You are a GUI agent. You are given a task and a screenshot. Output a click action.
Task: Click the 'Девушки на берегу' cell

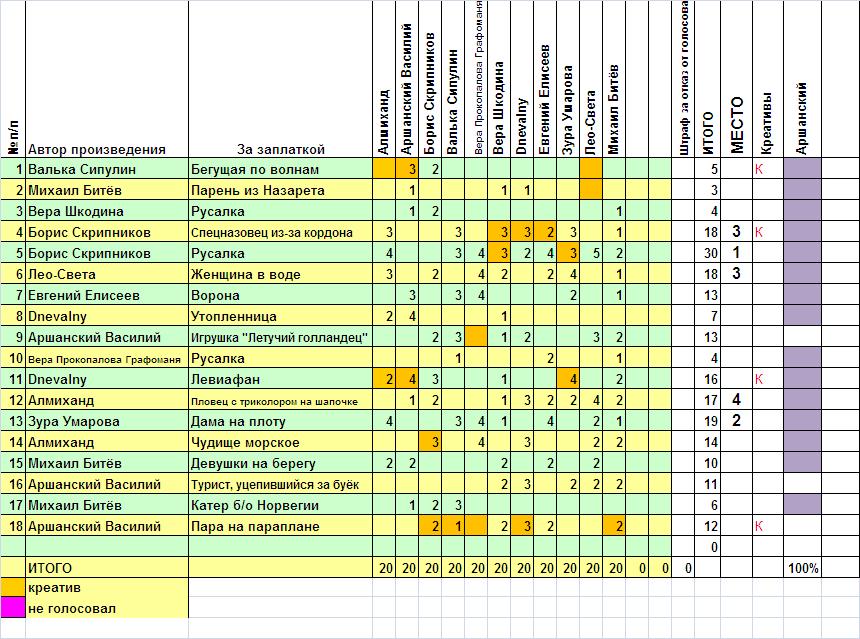(280, 463)
